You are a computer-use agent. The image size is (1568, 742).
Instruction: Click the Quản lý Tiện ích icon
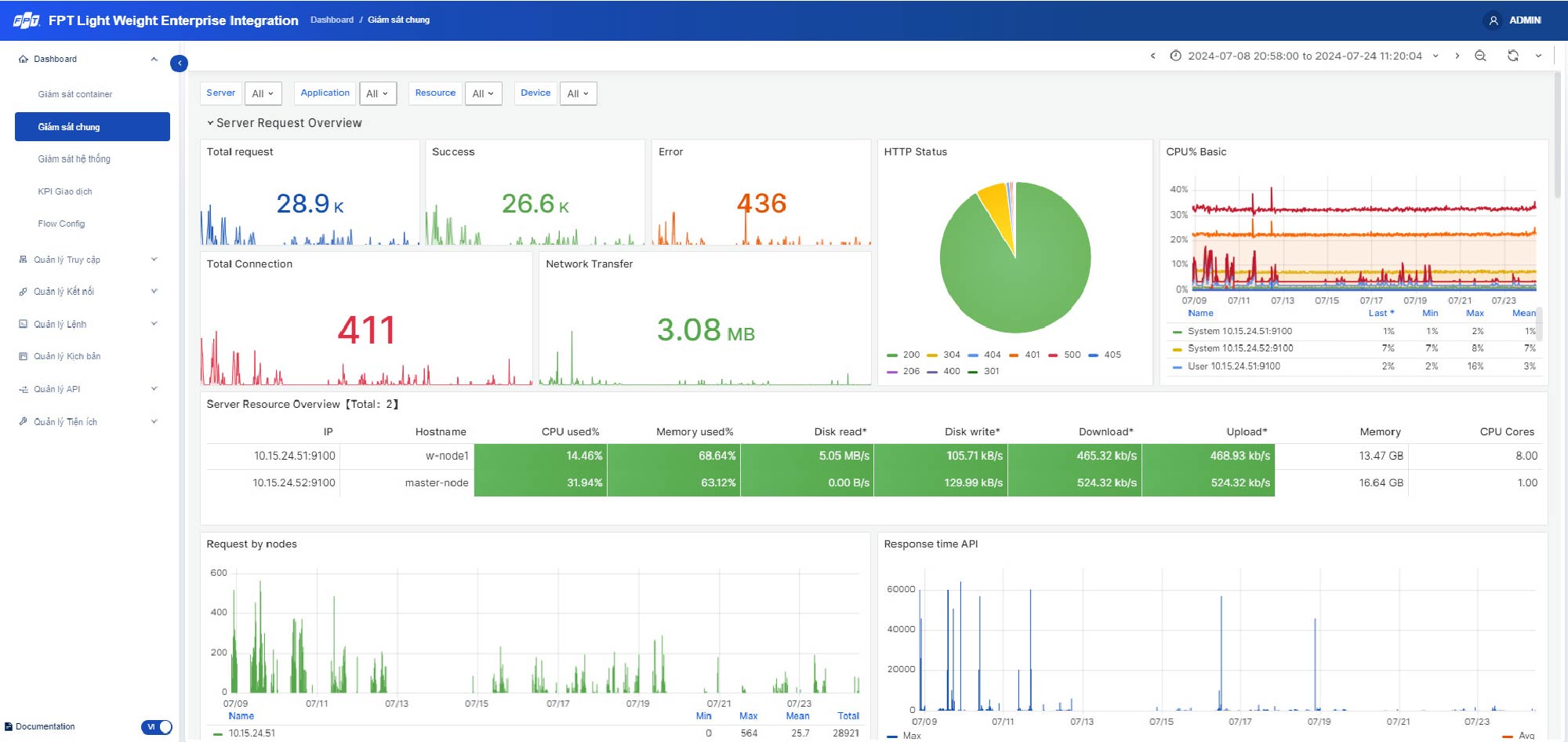click(24, 421)
